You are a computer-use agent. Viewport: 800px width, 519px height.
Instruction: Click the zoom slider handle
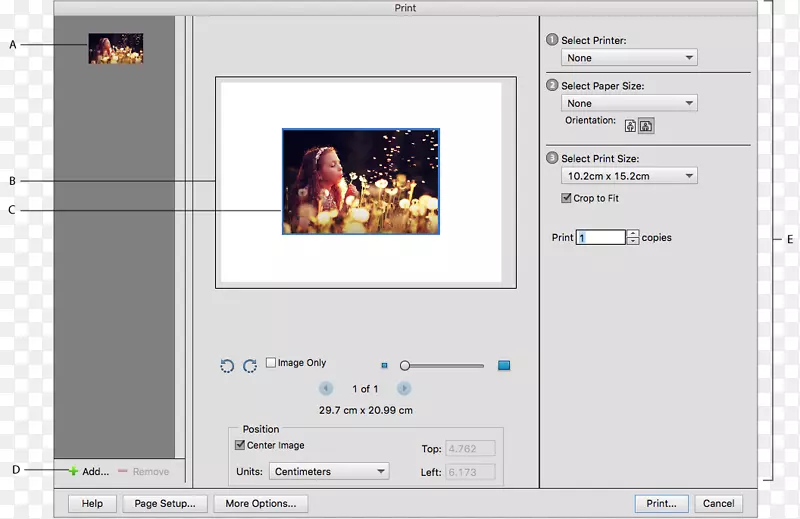coord(405,365)
